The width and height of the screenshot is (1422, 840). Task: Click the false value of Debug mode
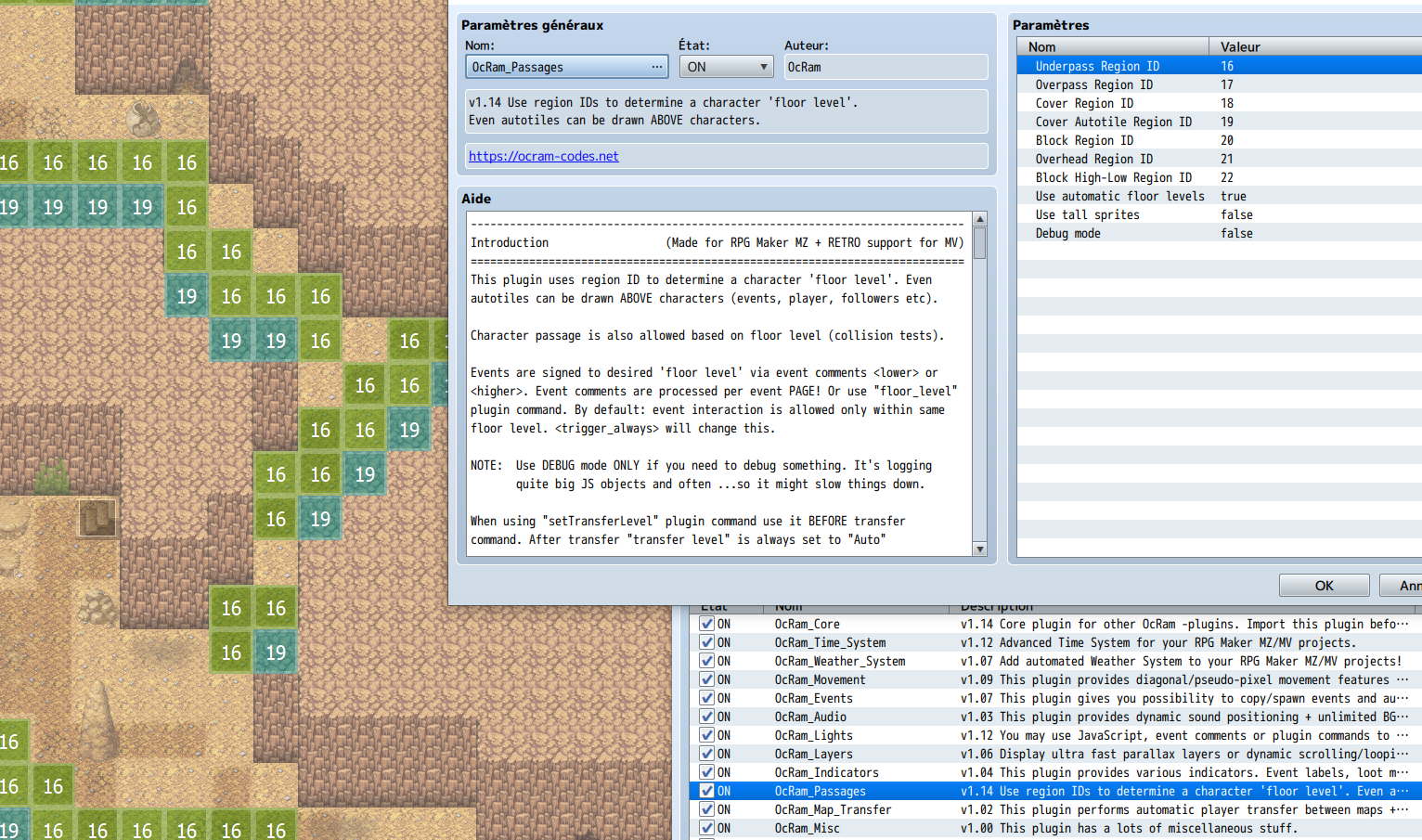pos(1236,233)
